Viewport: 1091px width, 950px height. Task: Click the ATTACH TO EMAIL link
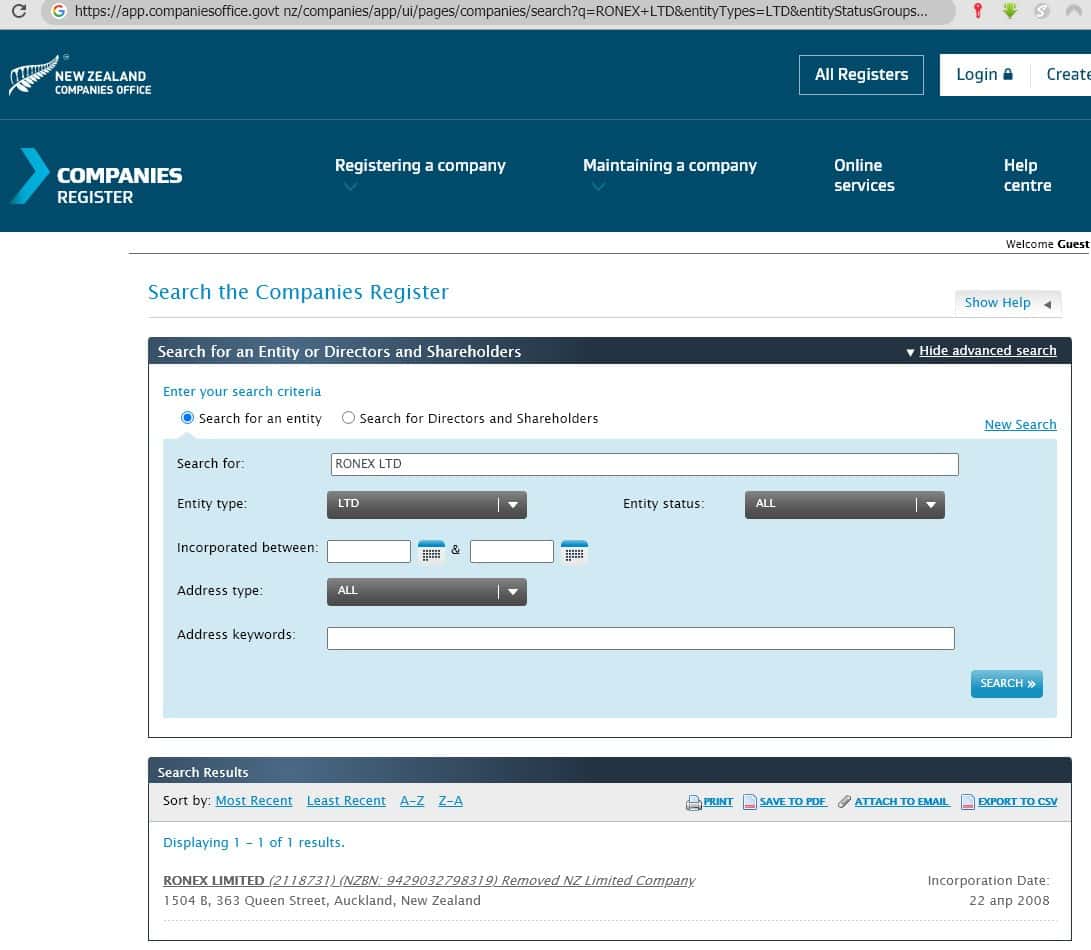[901, 802]
